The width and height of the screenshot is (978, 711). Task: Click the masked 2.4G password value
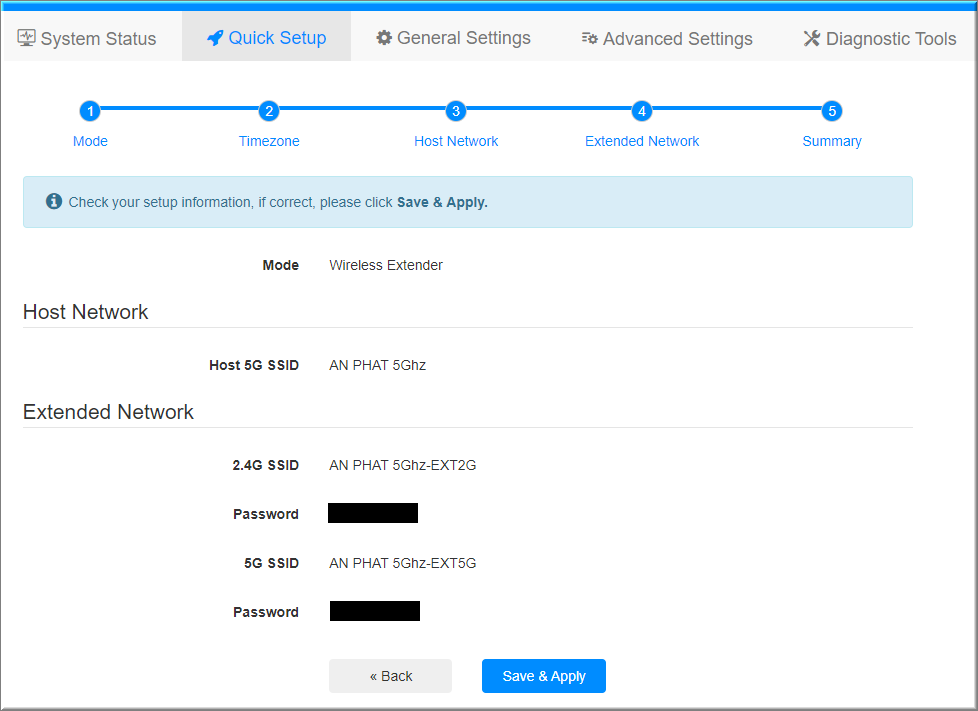(x=373, y=513)
